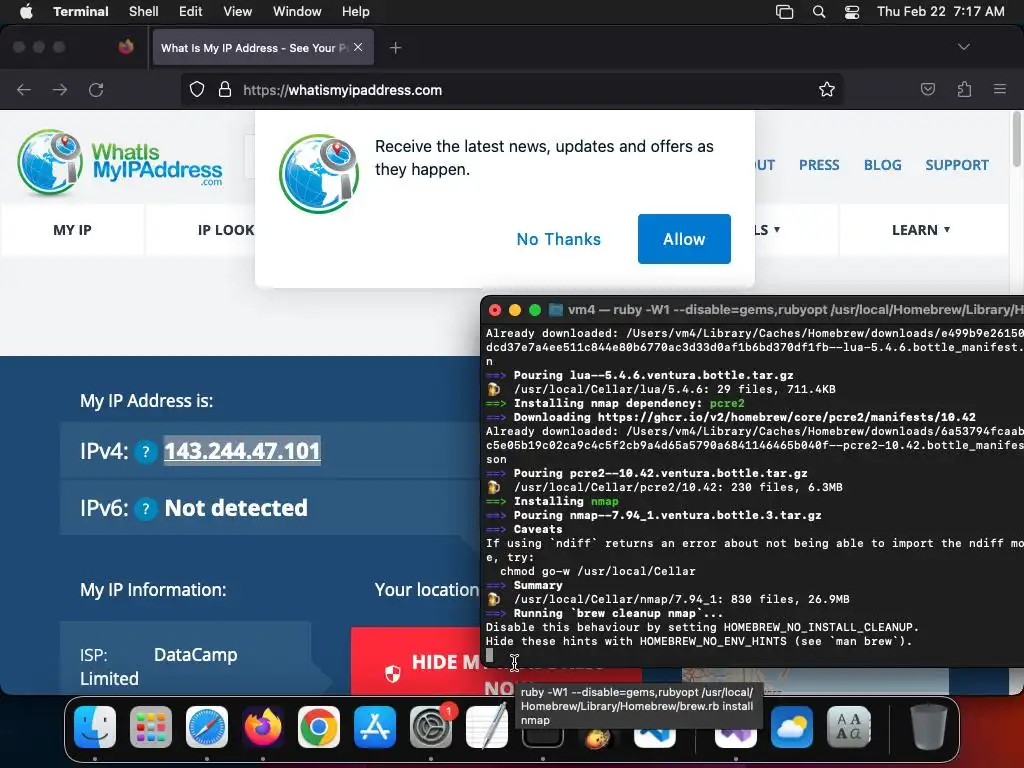Open Google Chrome from the Dock
1024x768 pixels.
319,726
